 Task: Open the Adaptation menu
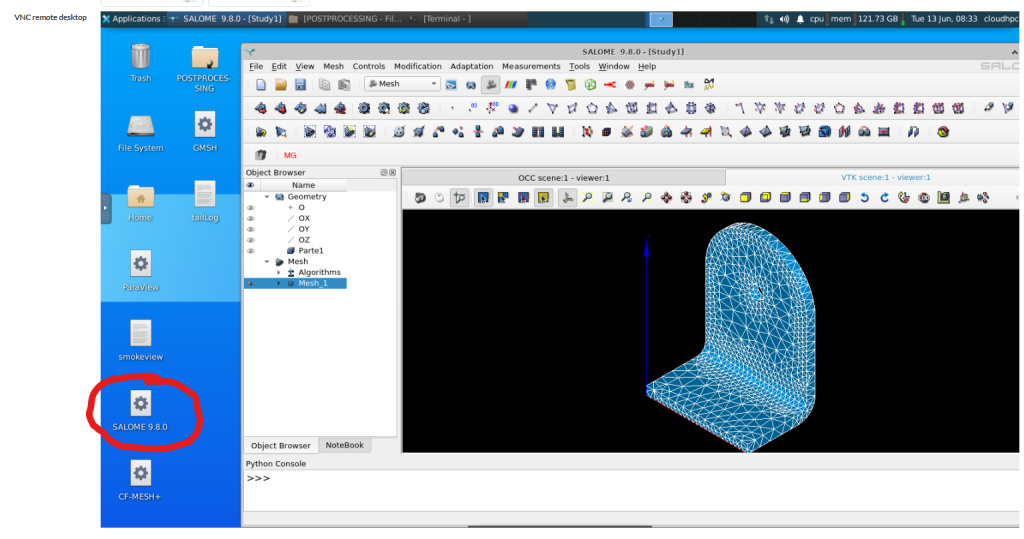pyautogui.click(x=472, y=67)
